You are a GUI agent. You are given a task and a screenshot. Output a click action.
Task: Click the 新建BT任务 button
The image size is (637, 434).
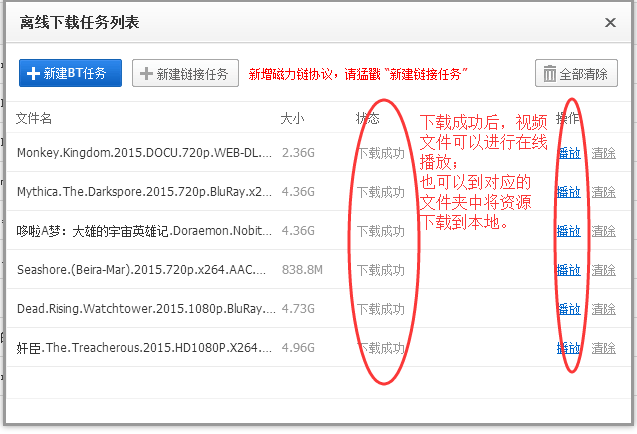click(70, 73)
